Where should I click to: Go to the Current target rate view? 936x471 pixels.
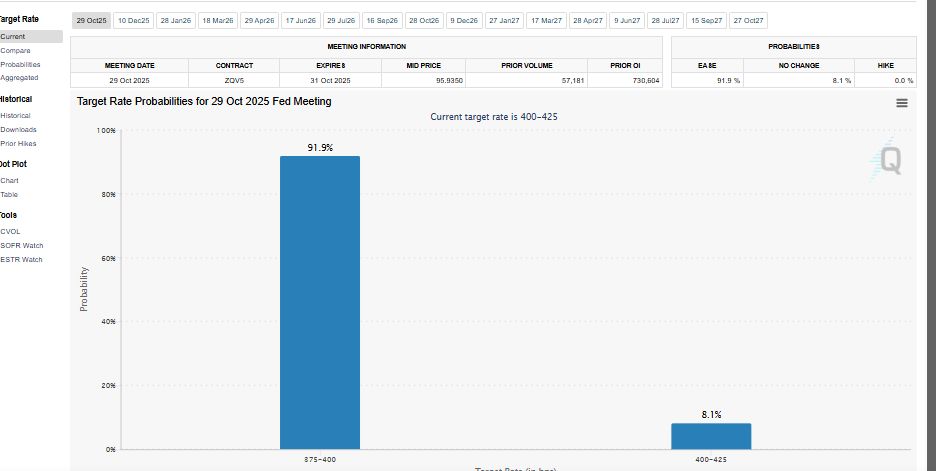coord(14,36)
